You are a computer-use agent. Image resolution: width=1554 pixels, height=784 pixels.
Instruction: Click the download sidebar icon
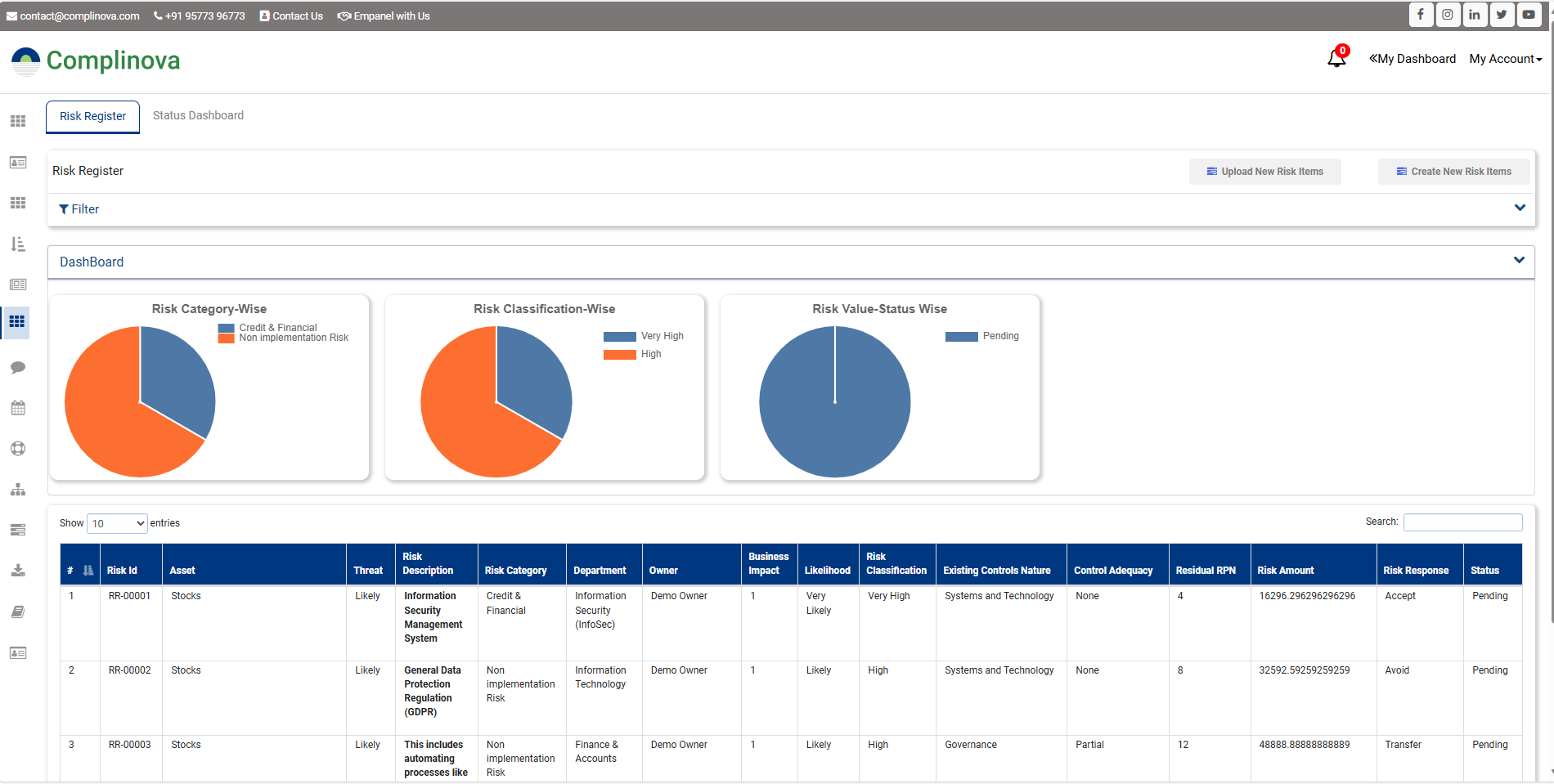click(x=18, y=571)
